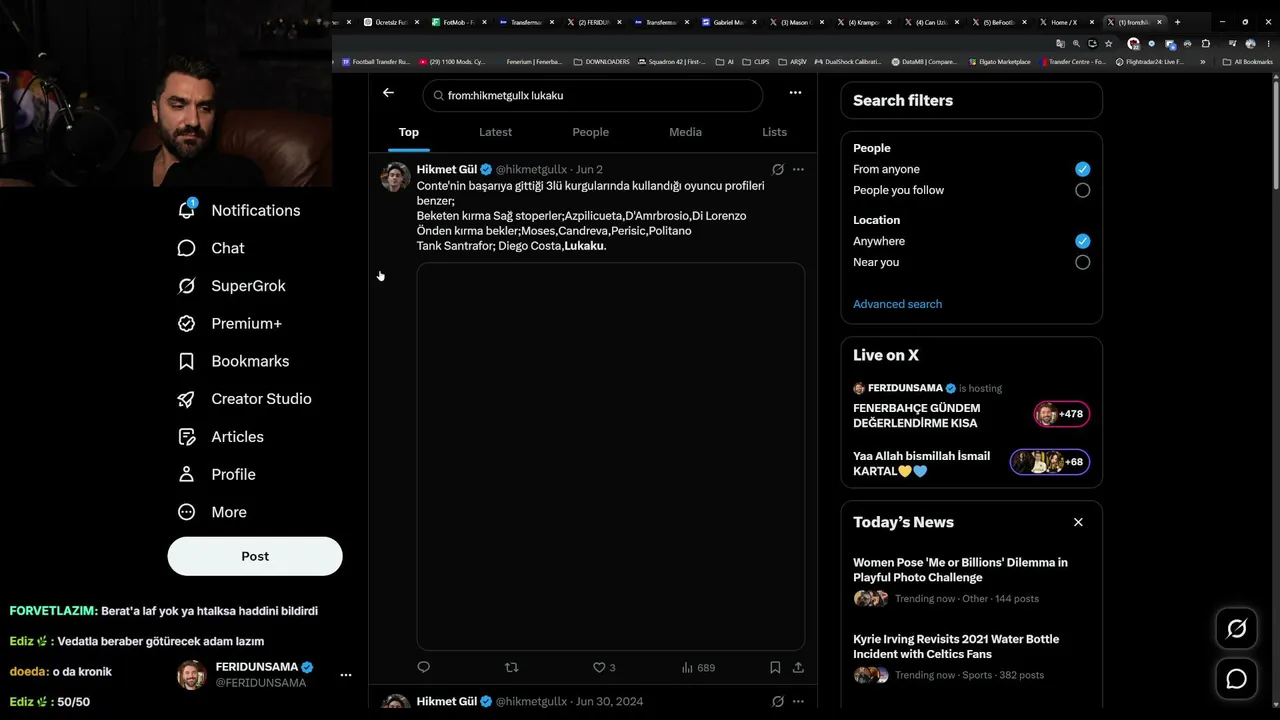The height and width of the screenshot is (720, 1280).
Task: Open the All Bookmarks folder
Action: [x=1247, y=62]
